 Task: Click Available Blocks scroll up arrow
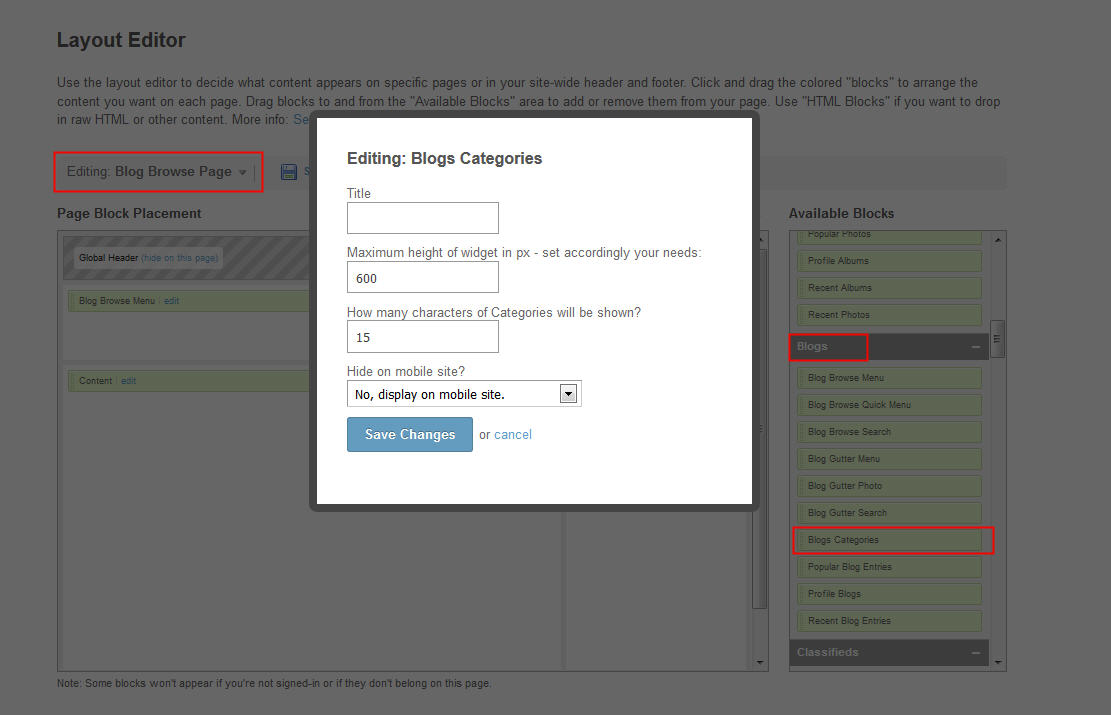coord(997,240)
